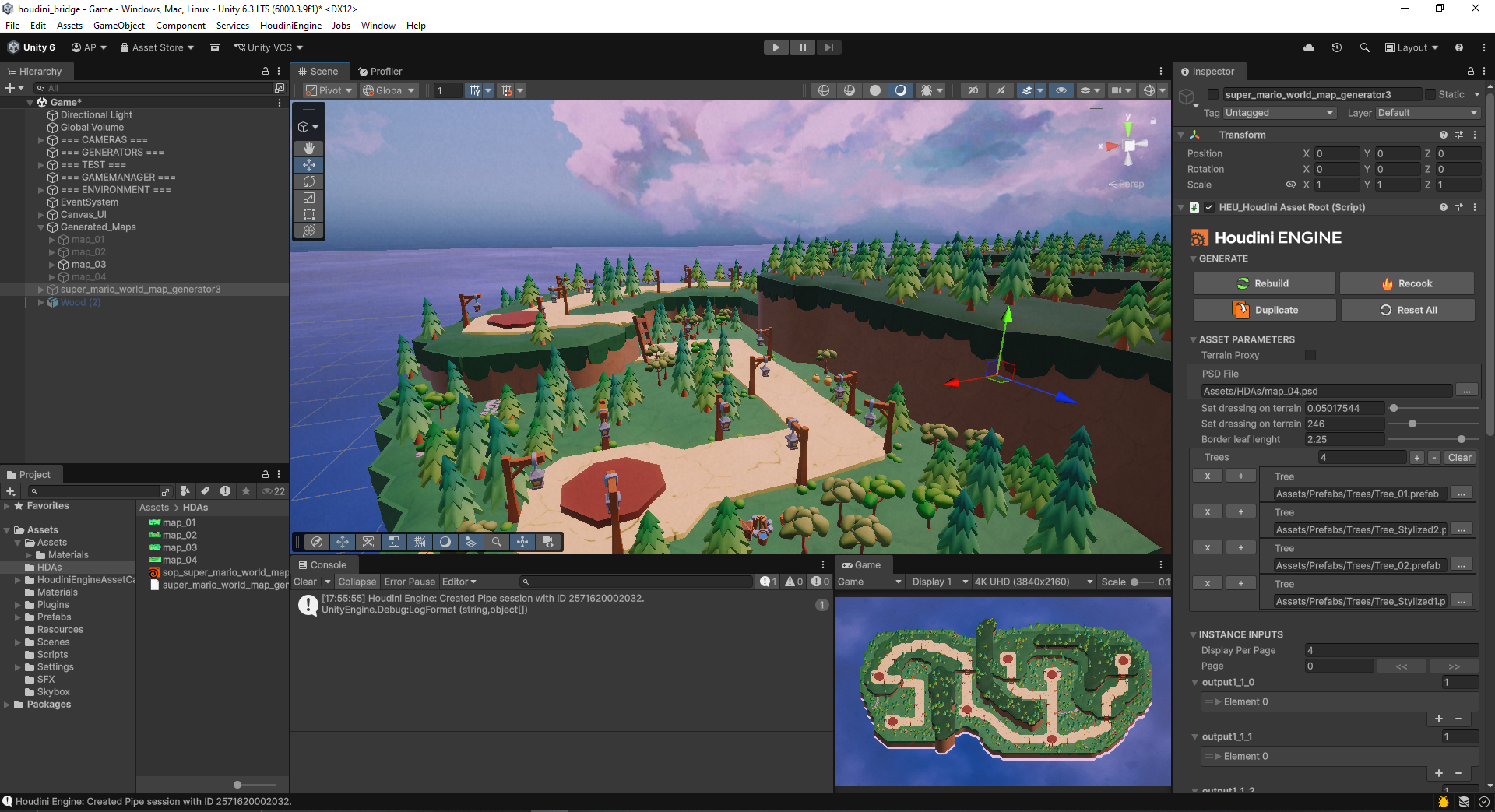
Task: Expand the === CAMERAS === hierarchy item
Action: tap(41, 140)
